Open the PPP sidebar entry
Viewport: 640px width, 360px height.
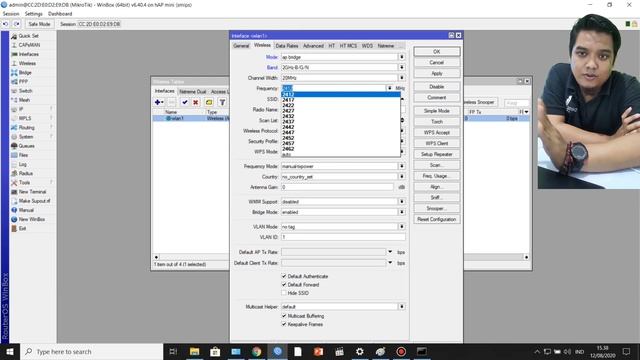(x=23, y=82)
